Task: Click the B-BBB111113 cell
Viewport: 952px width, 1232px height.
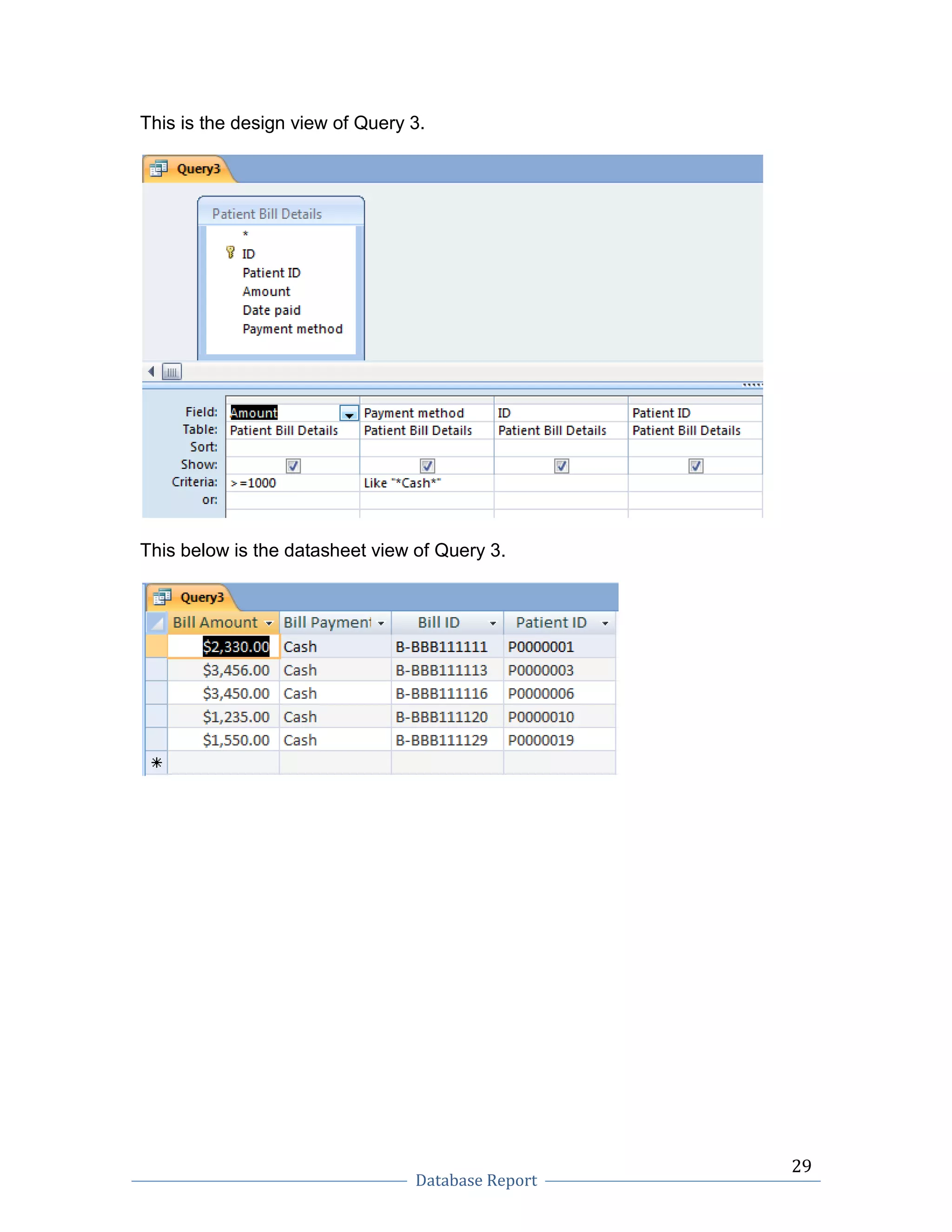Action: [447, 670]
